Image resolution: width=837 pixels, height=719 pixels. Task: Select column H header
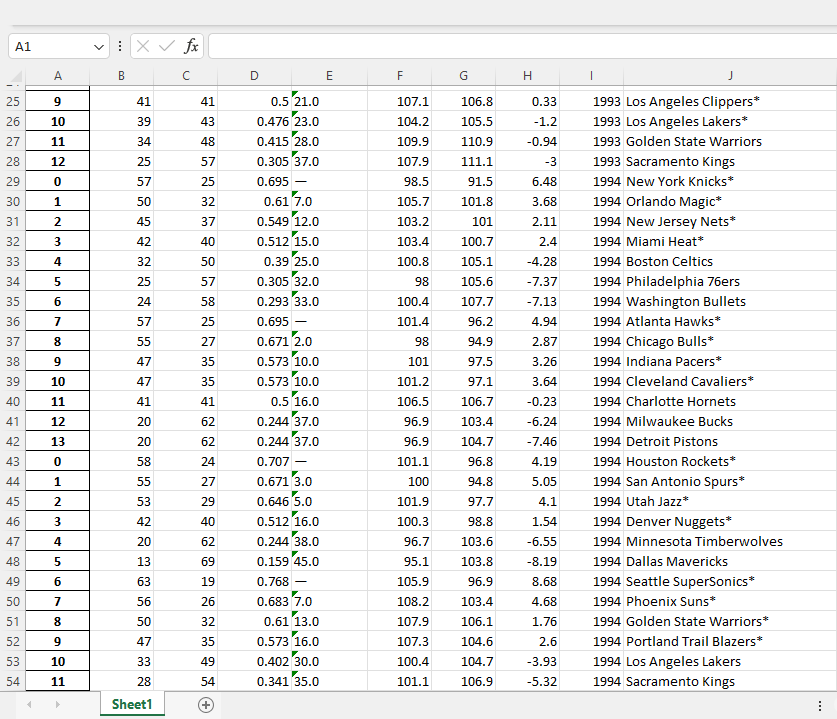click(527, 76)
